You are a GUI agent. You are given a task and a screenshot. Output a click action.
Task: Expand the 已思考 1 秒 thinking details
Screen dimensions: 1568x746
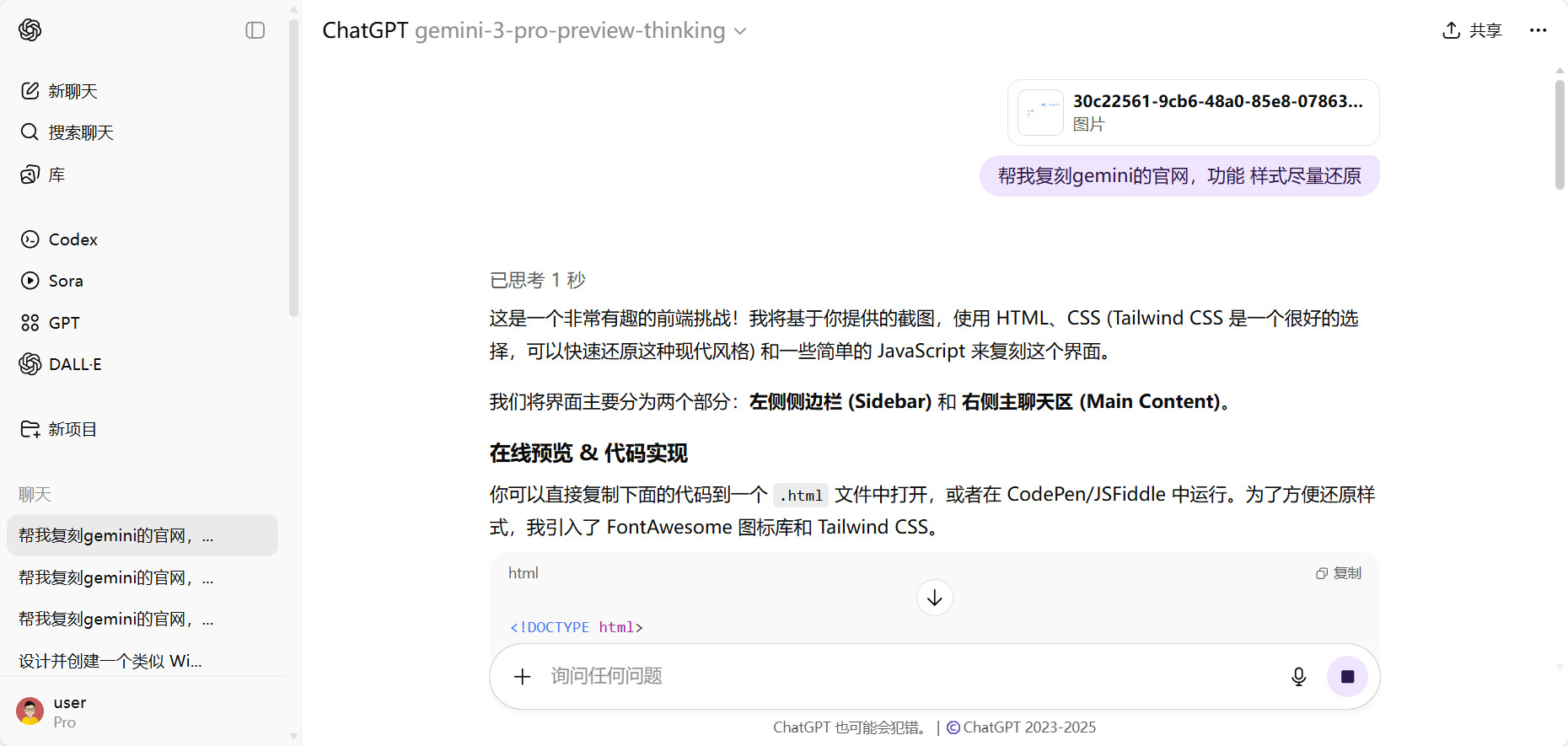538,280
